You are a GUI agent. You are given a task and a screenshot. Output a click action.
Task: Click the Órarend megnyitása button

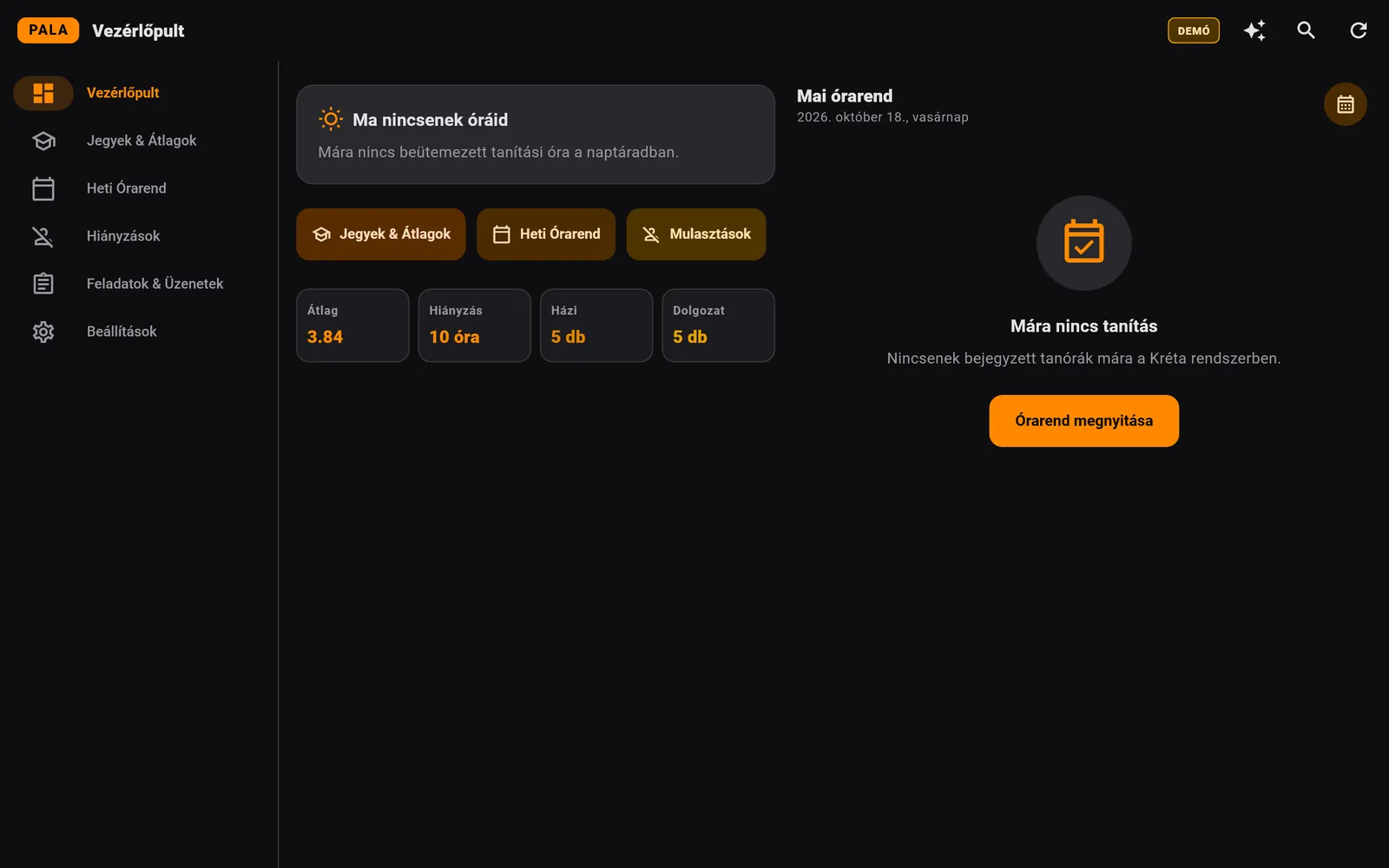point(1084,421)
